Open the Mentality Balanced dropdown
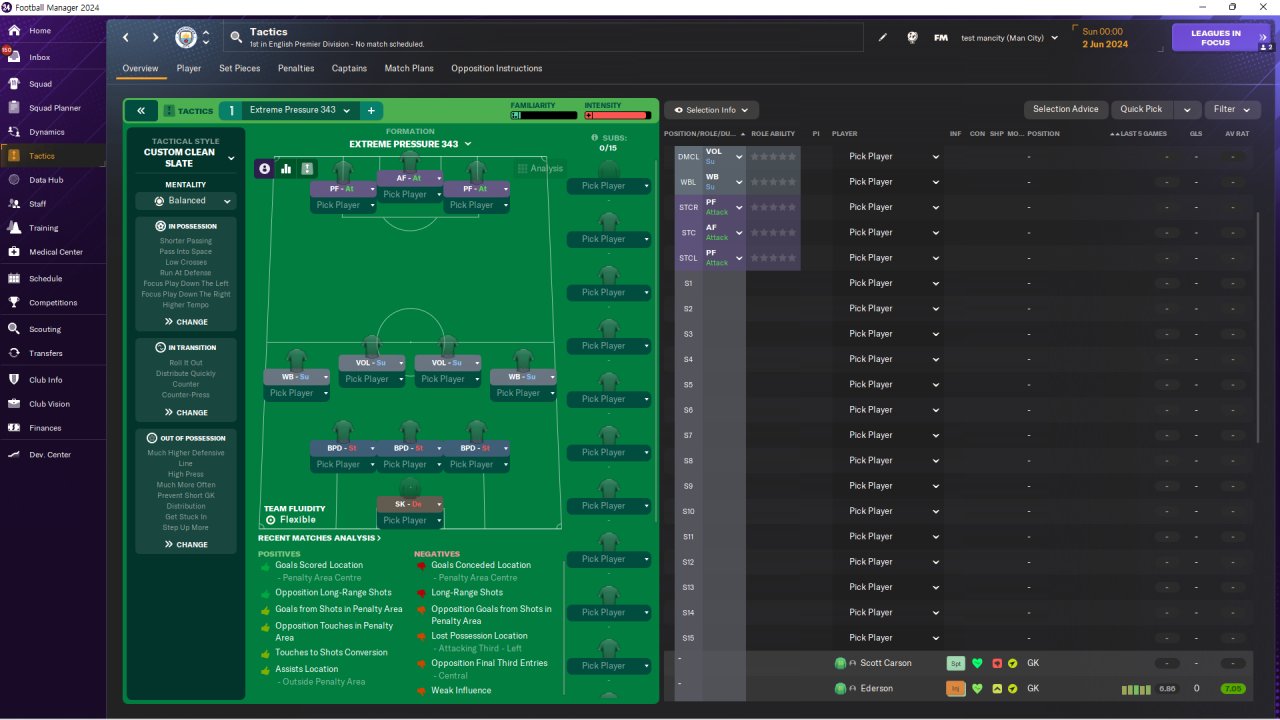 click(x=186, y=201)
